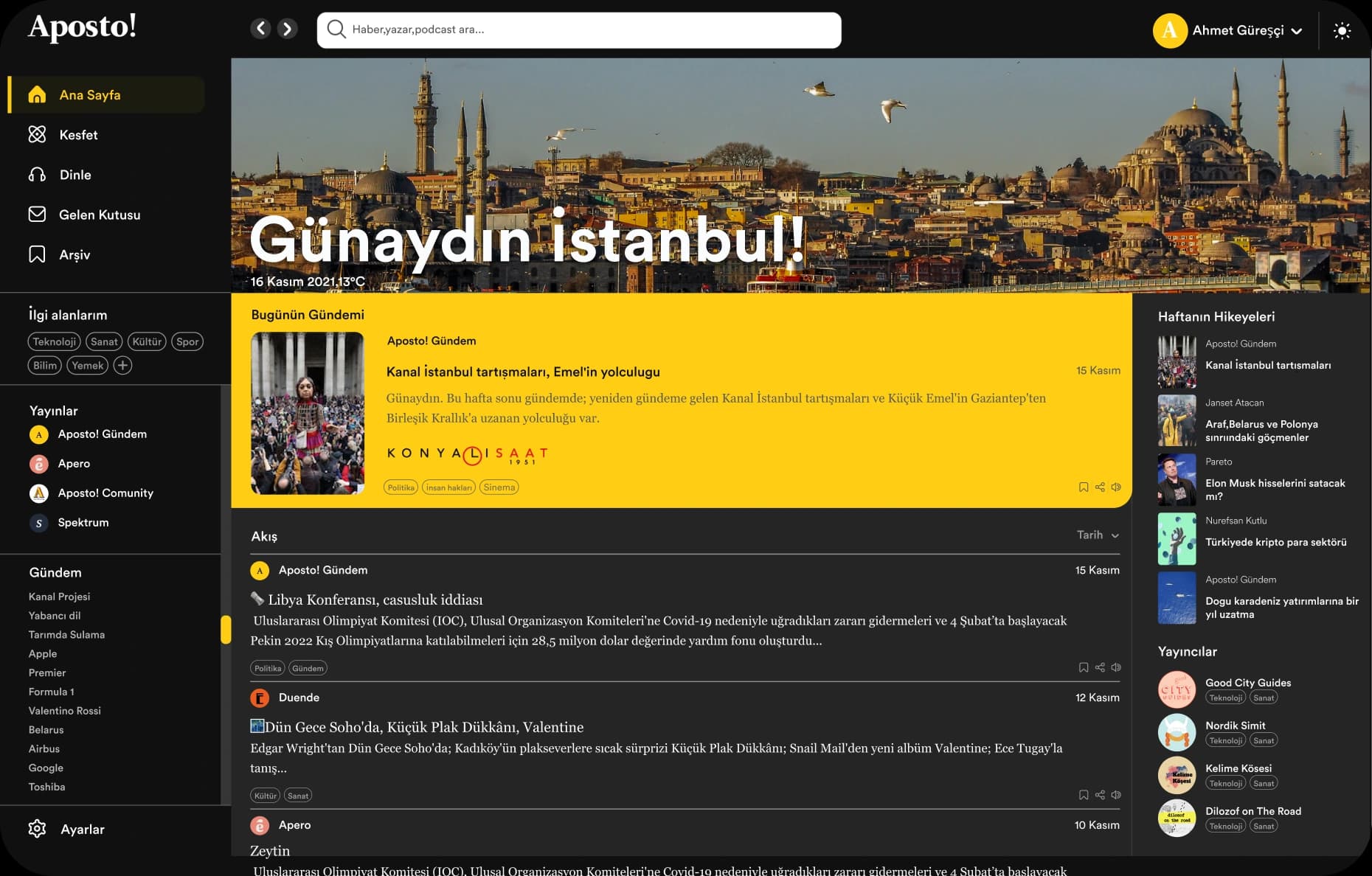Screen dimensions: 1372x876
Task: Open the Apero publication in Yayınlar
Action: (60, 464)
